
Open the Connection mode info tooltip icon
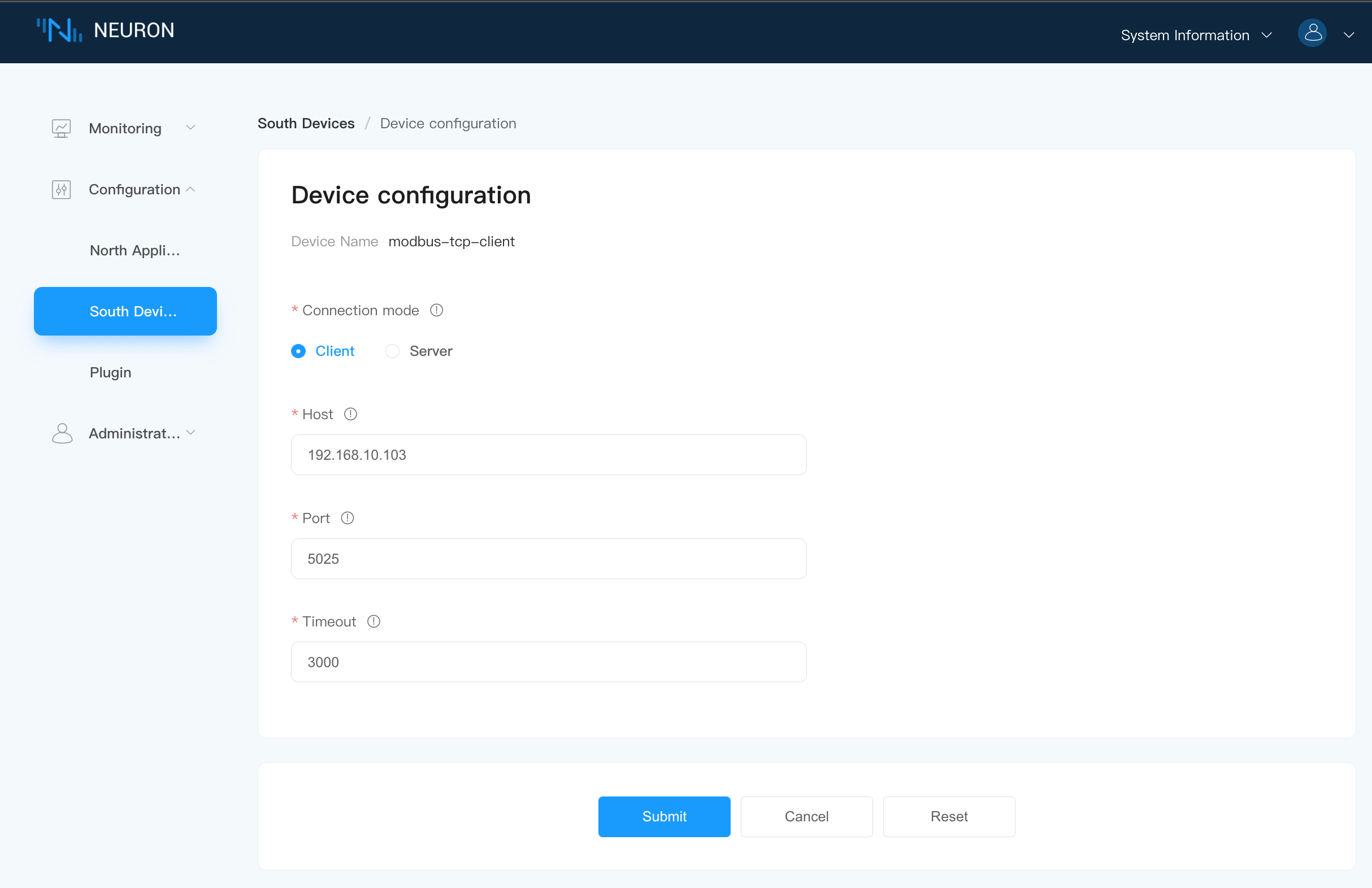pos(436,310)
